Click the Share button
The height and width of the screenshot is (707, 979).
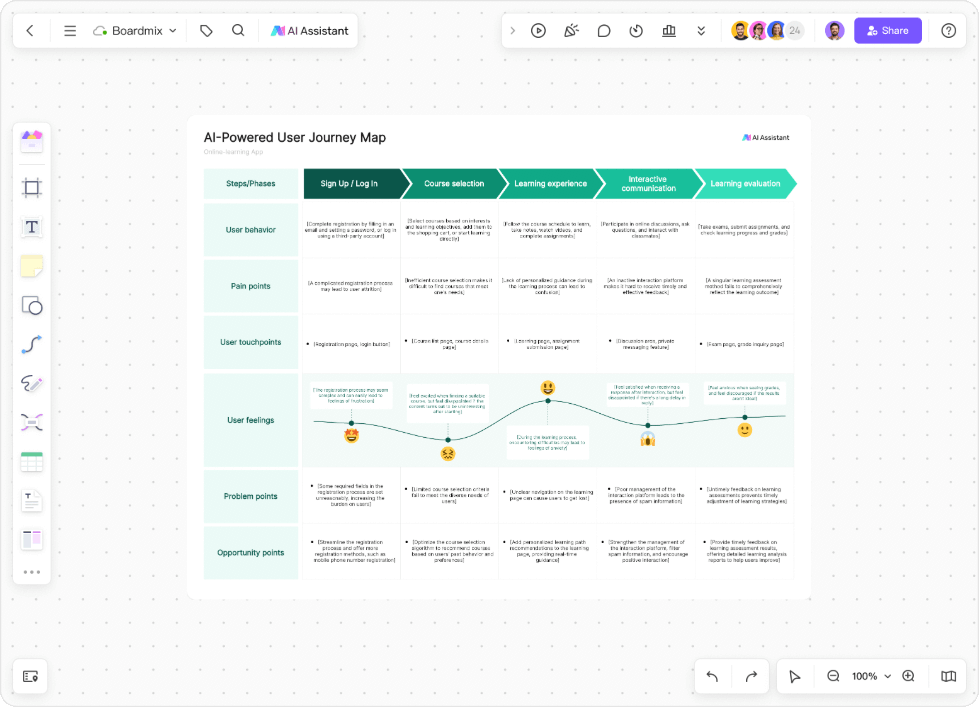coord(887,31)
